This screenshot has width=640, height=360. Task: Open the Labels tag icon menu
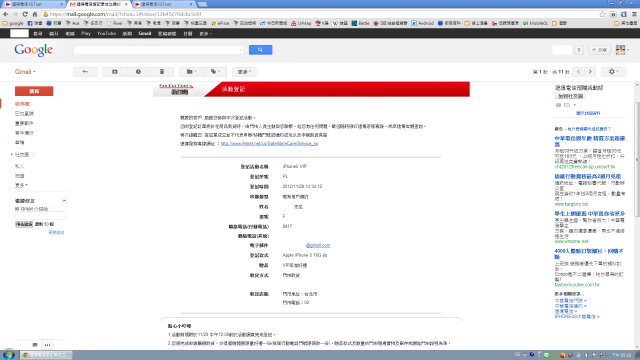215,72
